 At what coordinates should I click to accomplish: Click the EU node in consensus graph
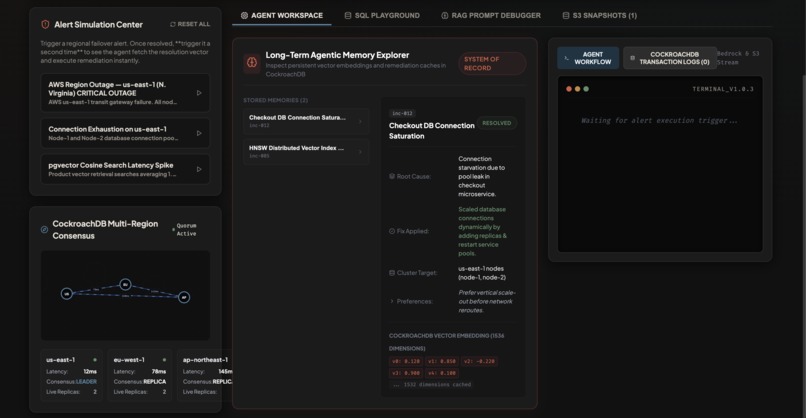coord(125,284)
